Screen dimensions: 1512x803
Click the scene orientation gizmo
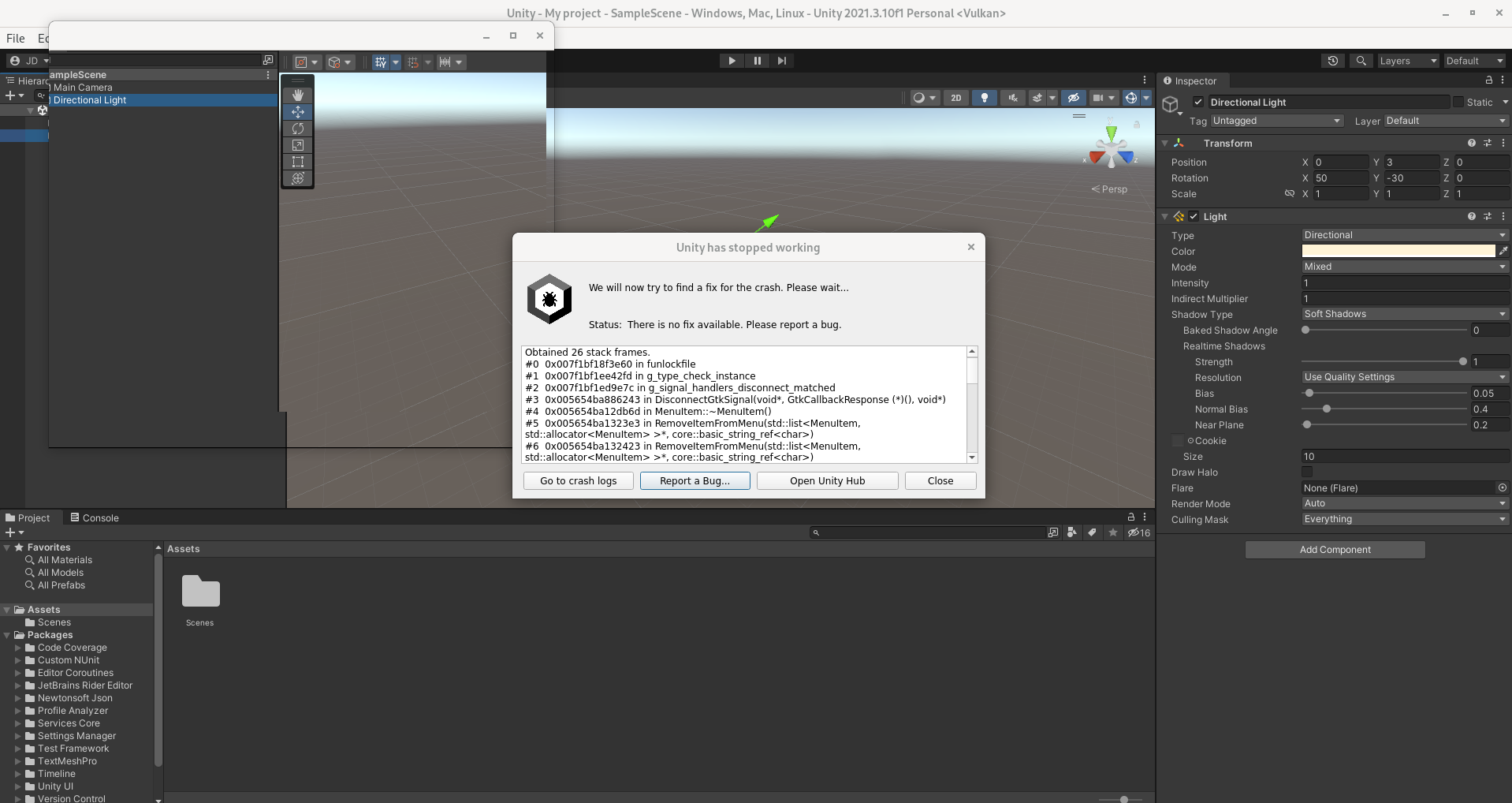coord(1111,148)
